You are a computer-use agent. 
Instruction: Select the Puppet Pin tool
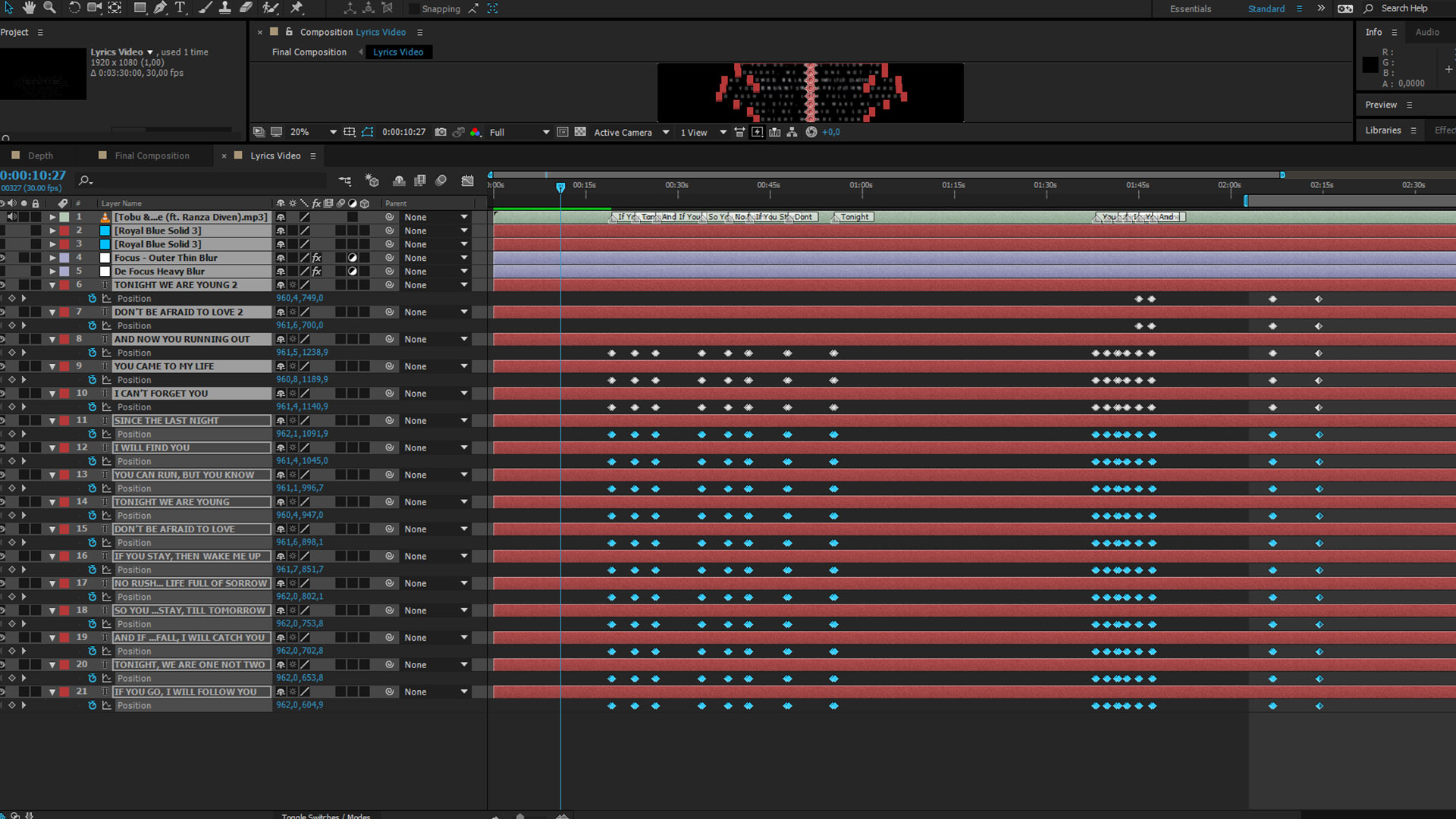coord(297,8)
